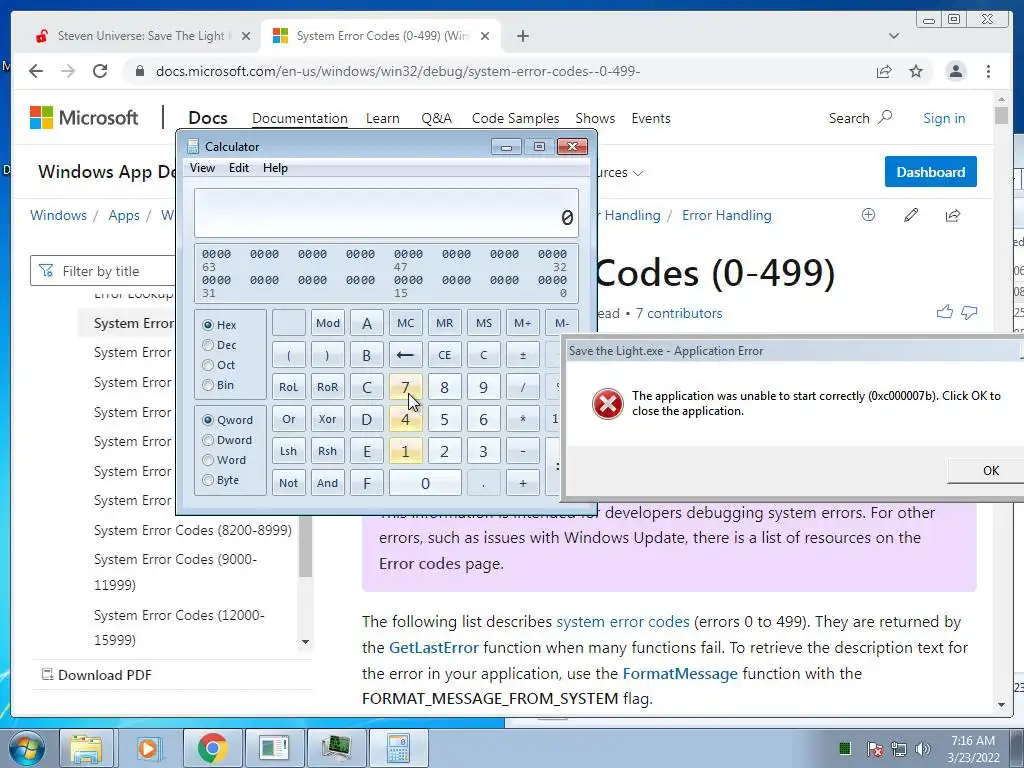Click Download PDF in sidebar
This screenshot has width=1024, height=768.
(97, 675)
